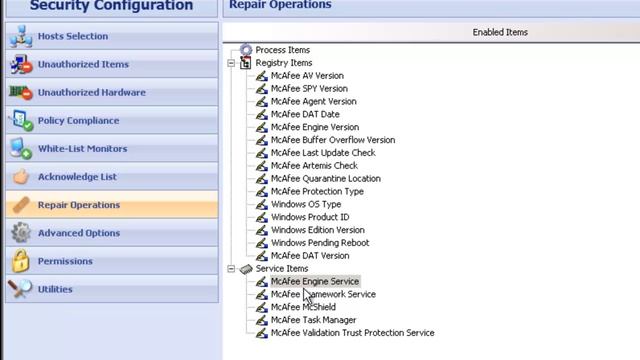
Task: Click the Policy Compliance checklist icon
Action: click(22, 121)
